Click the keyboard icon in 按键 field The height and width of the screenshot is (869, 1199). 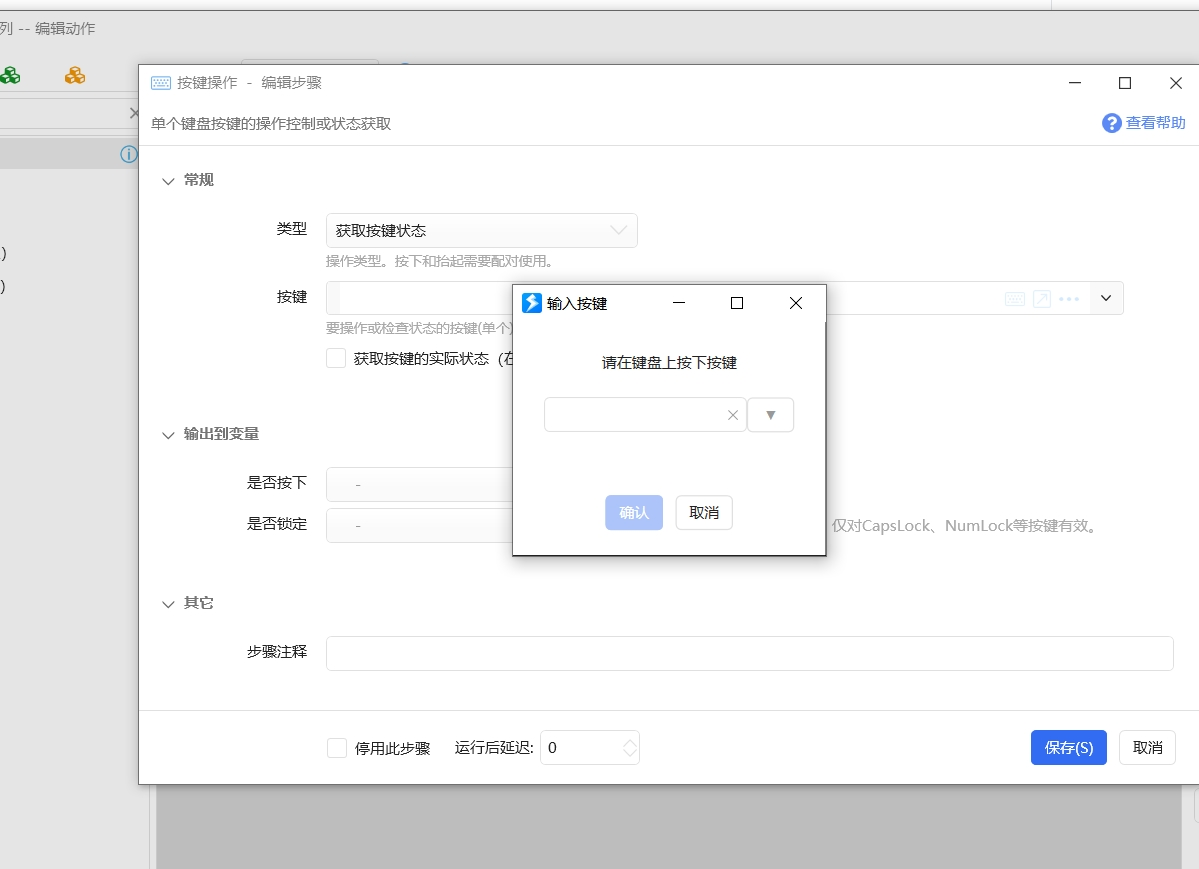click(1015, 299)
